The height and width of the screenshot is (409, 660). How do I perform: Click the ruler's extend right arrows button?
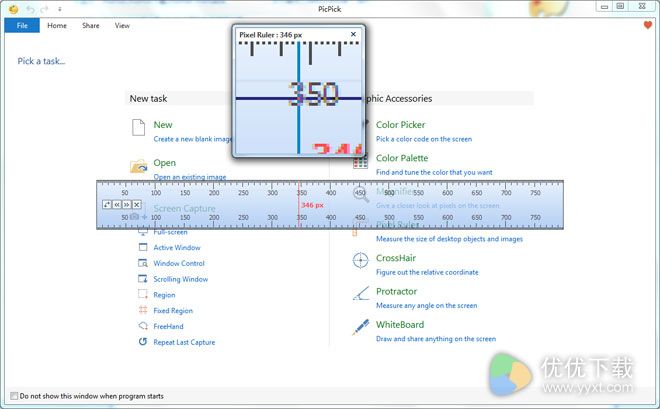pos(127,204)
